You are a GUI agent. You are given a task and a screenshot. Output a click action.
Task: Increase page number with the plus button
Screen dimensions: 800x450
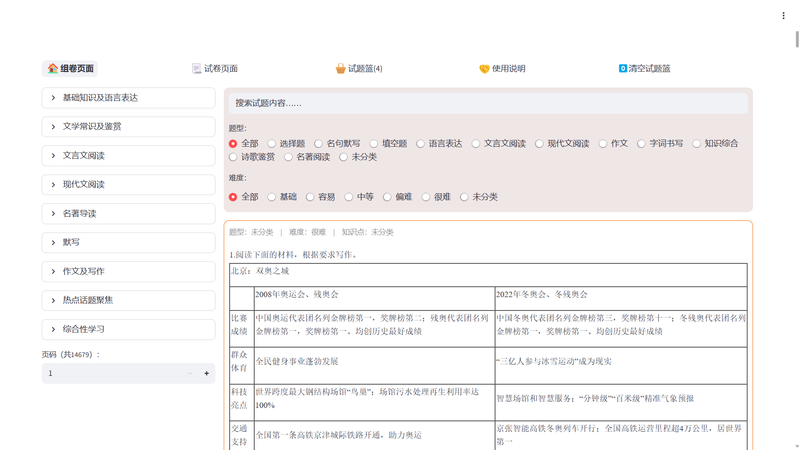(x=207, y=373)
